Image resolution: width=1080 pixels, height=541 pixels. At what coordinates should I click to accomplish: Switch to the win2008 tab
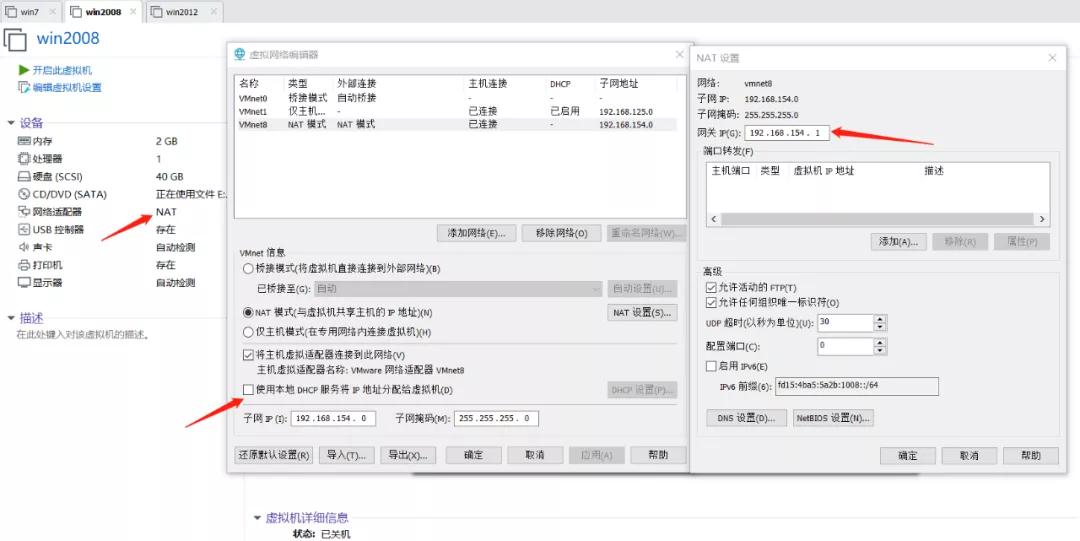click(103, 12)
